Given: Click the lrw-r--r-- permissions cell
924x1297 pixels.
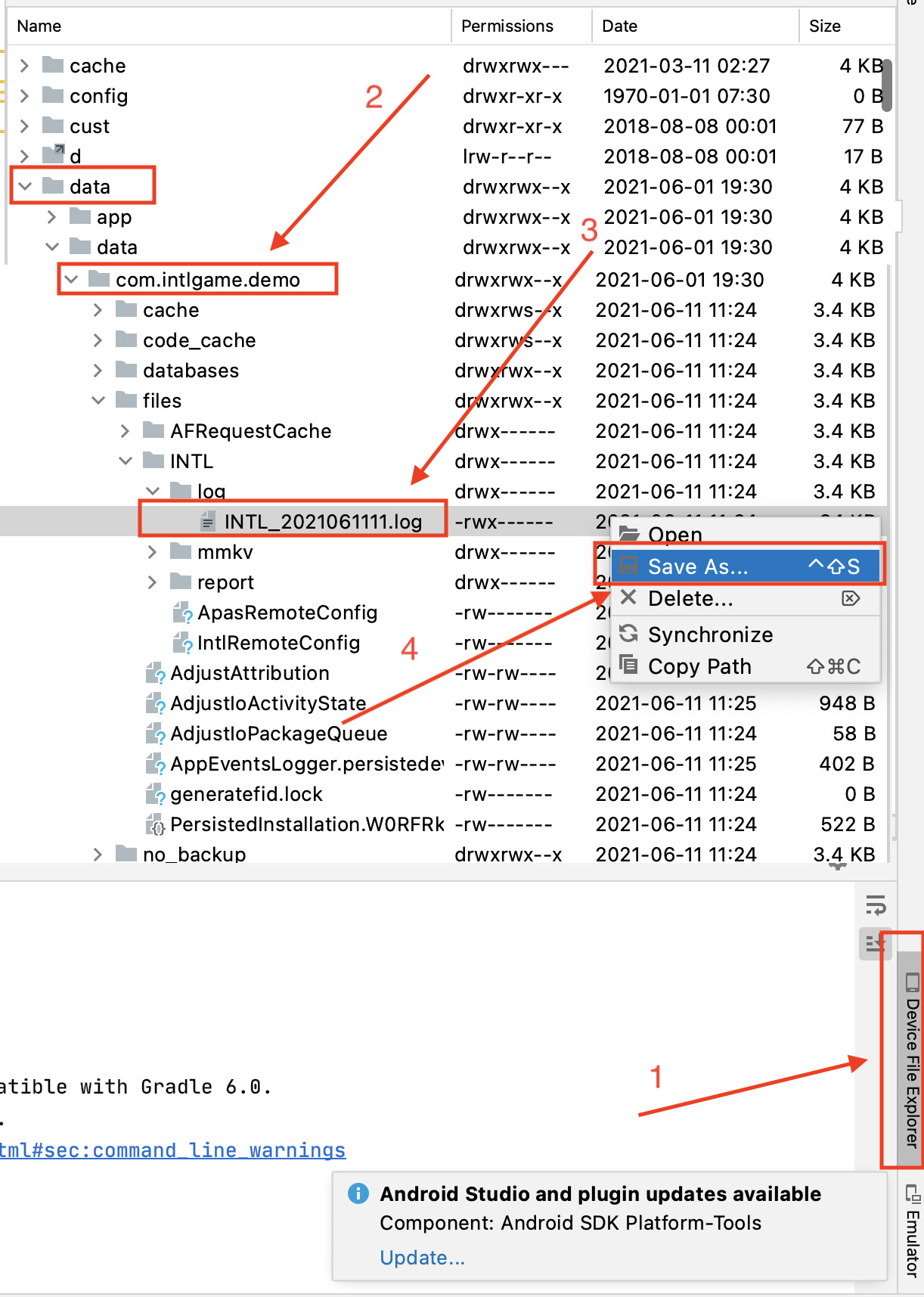Looking at the screenshot, I should tap(507, 157).
